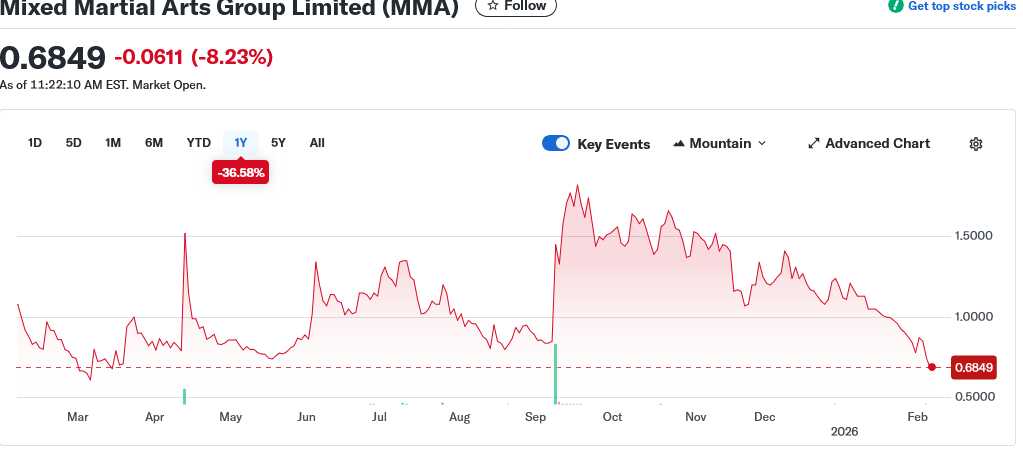Click the green top stock picks icon

pyautogui.click(x=896, y=6)
